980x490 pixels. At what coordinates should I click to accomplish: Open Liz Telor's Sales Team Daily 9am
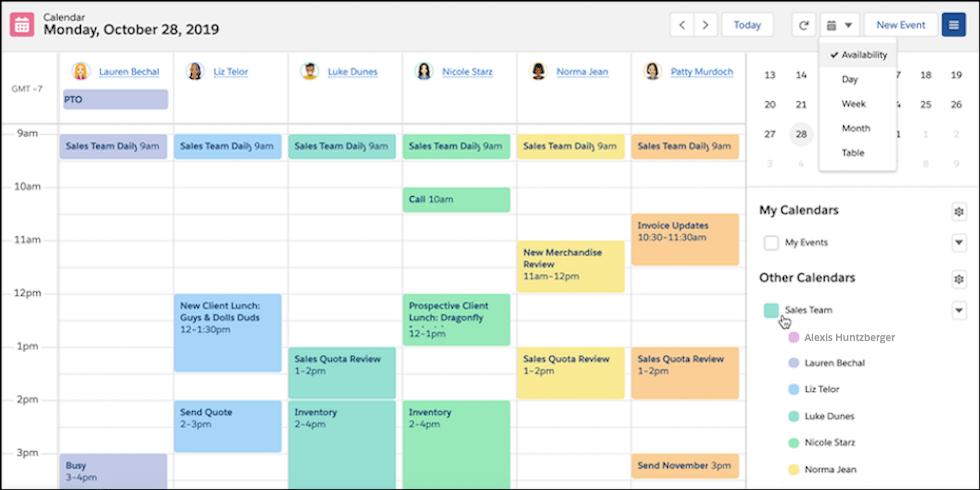tap(228, 147)
